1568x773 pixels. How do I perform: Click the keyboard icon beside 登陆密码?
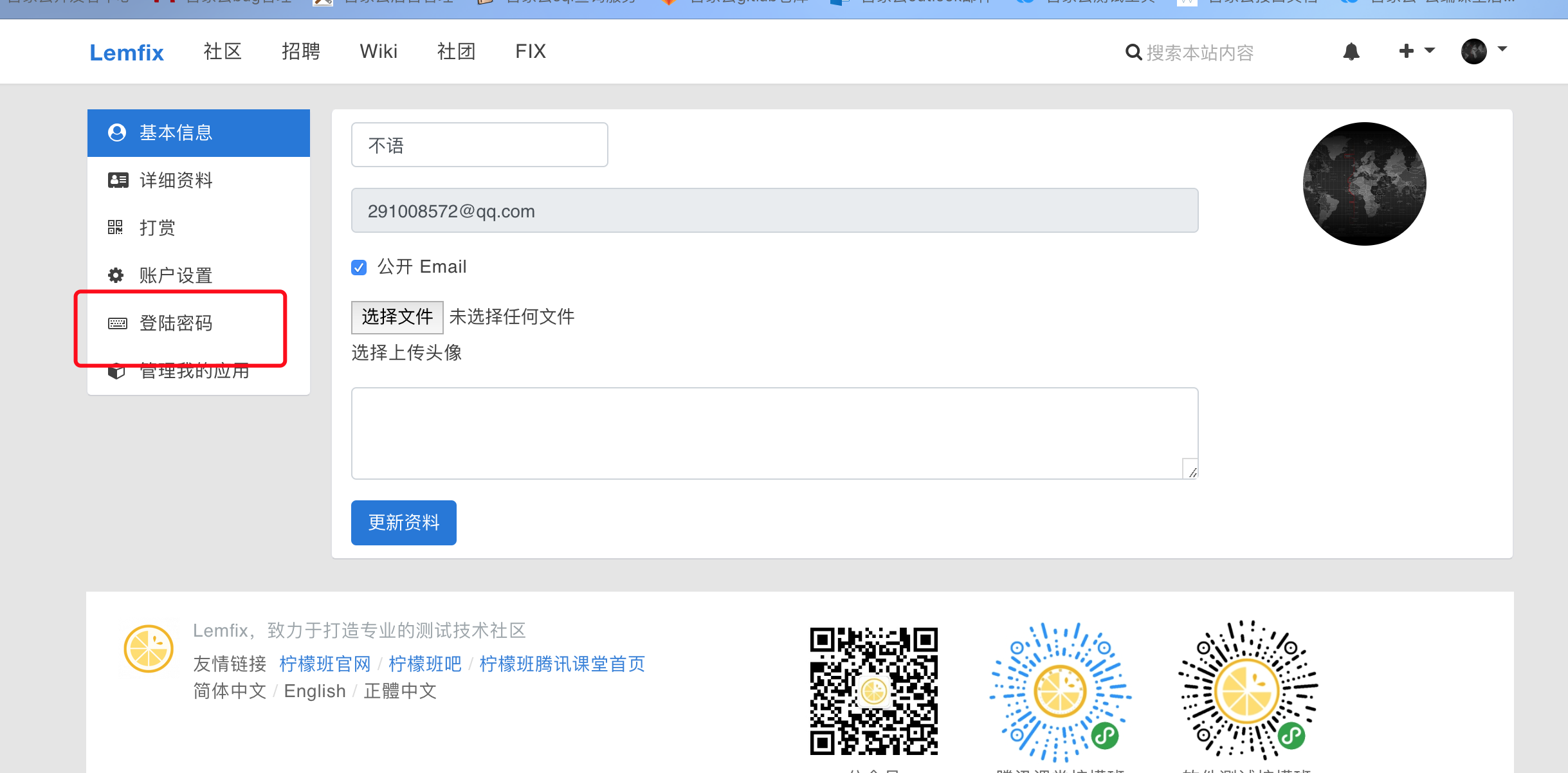(x=117, y=323)
